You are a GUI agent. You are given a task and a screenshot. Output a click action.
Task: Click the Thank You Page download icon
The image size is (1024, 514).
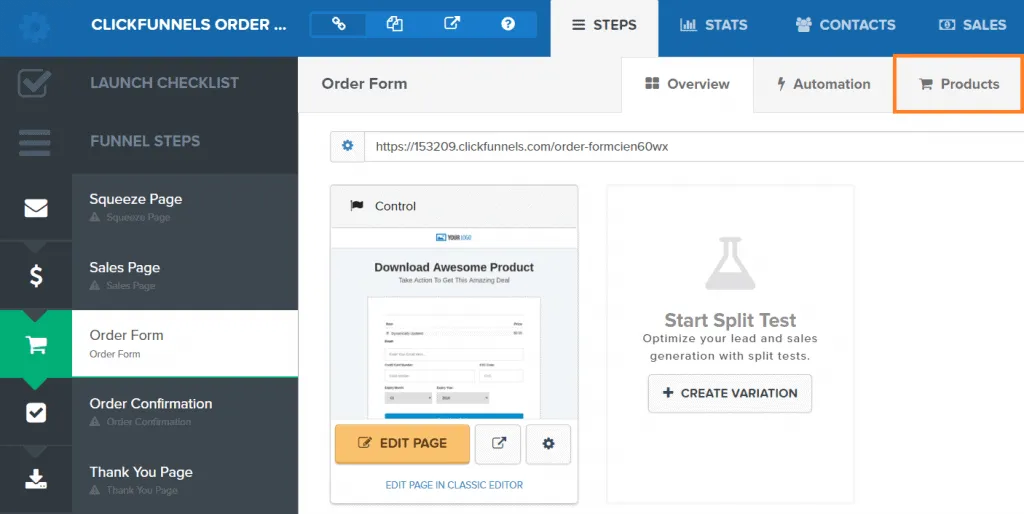(x=36, y=479)
